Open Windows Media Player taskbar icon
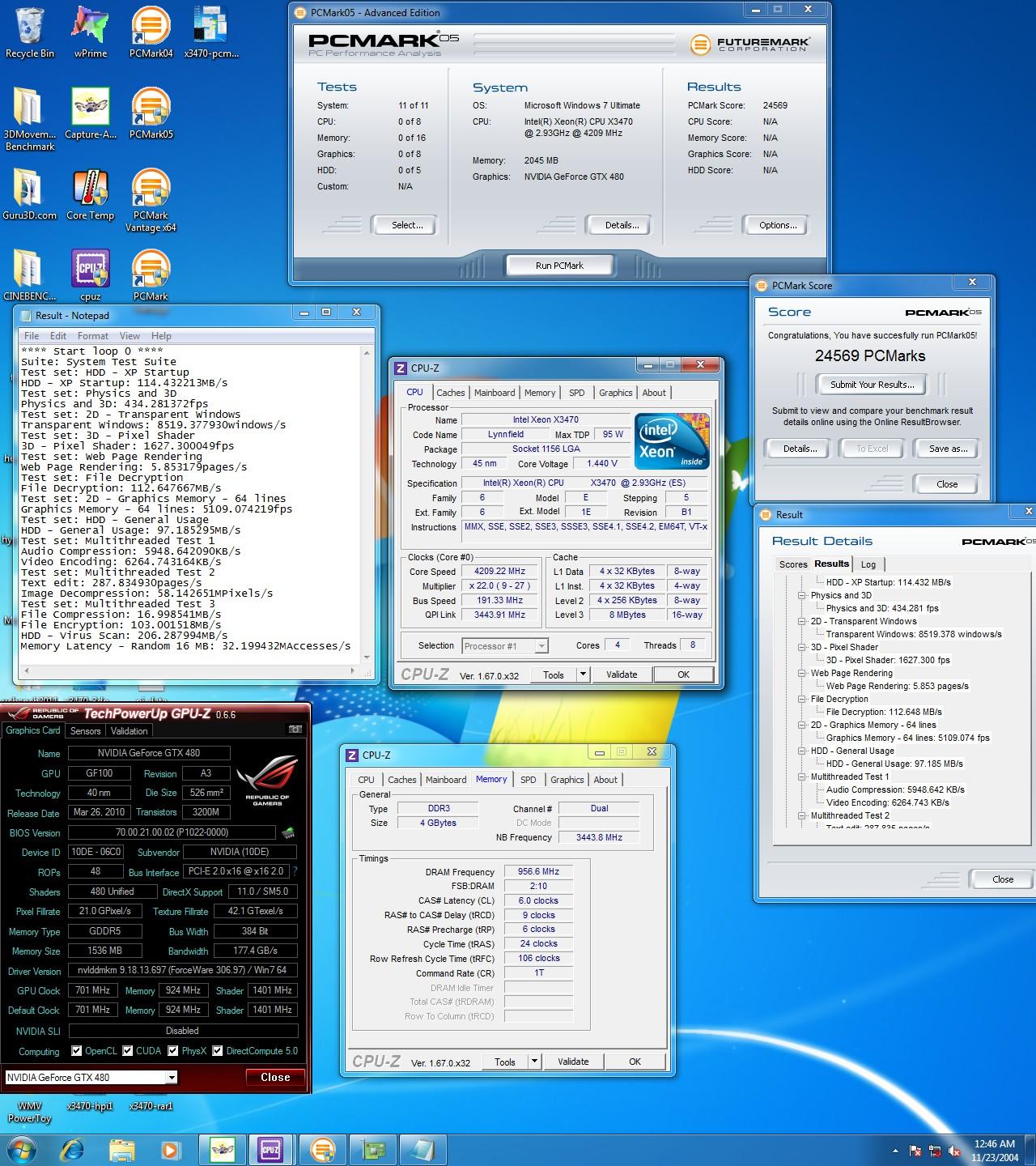1036x1166 pixels. (171, 1149)
